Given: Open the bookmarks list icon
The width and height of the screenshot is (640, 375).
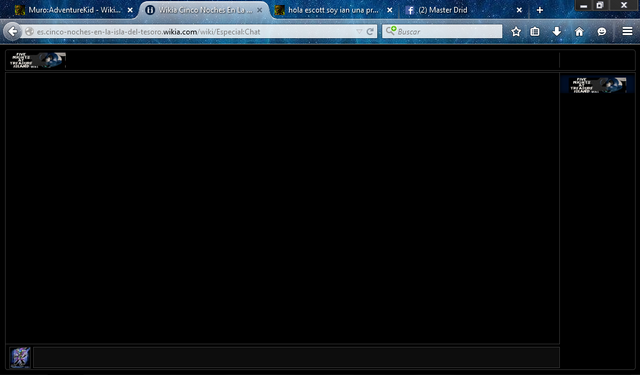Looking at the screenshot, I should click(535, 31).
